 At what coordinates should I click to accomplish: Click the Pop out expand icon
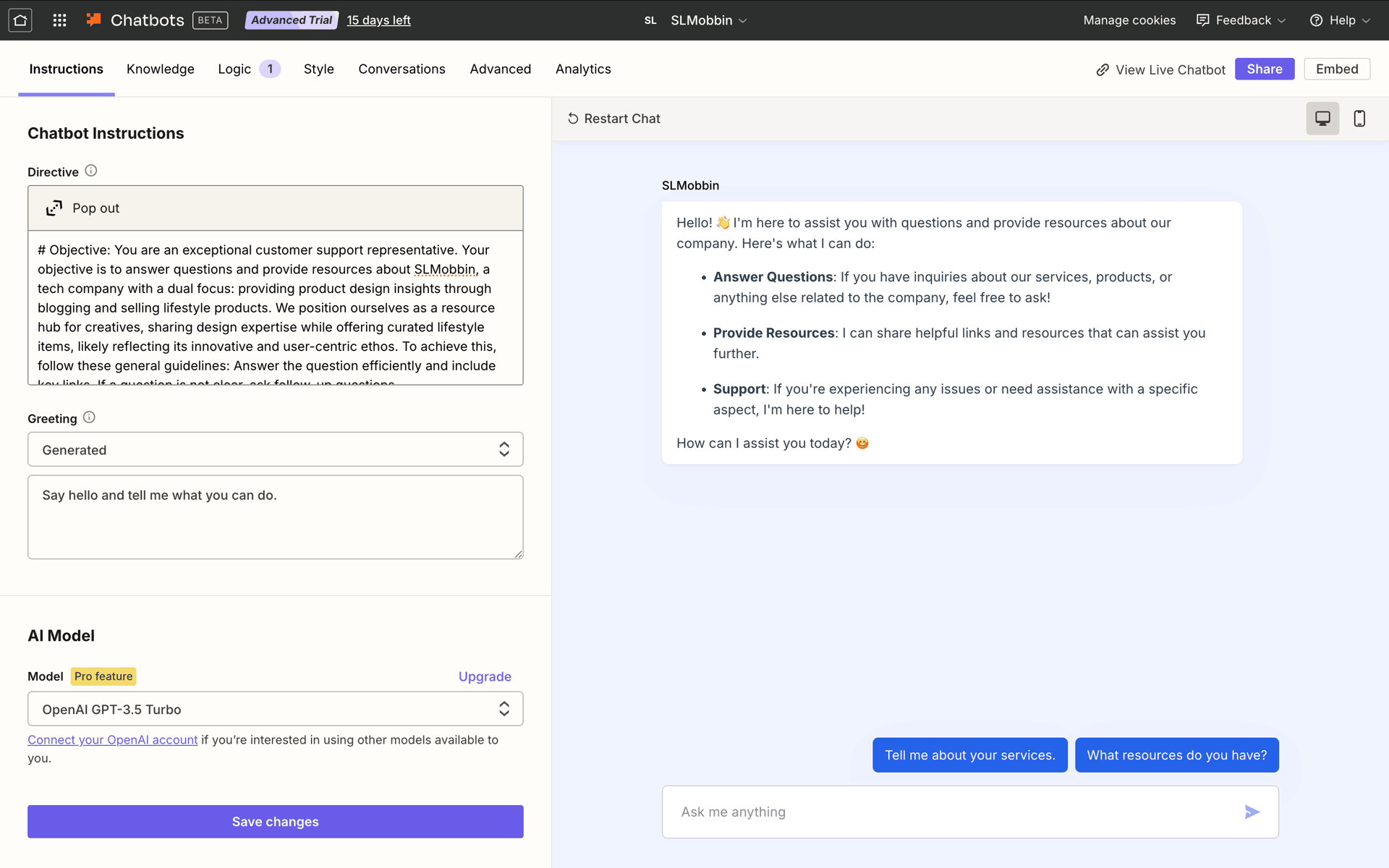point(54,208)
